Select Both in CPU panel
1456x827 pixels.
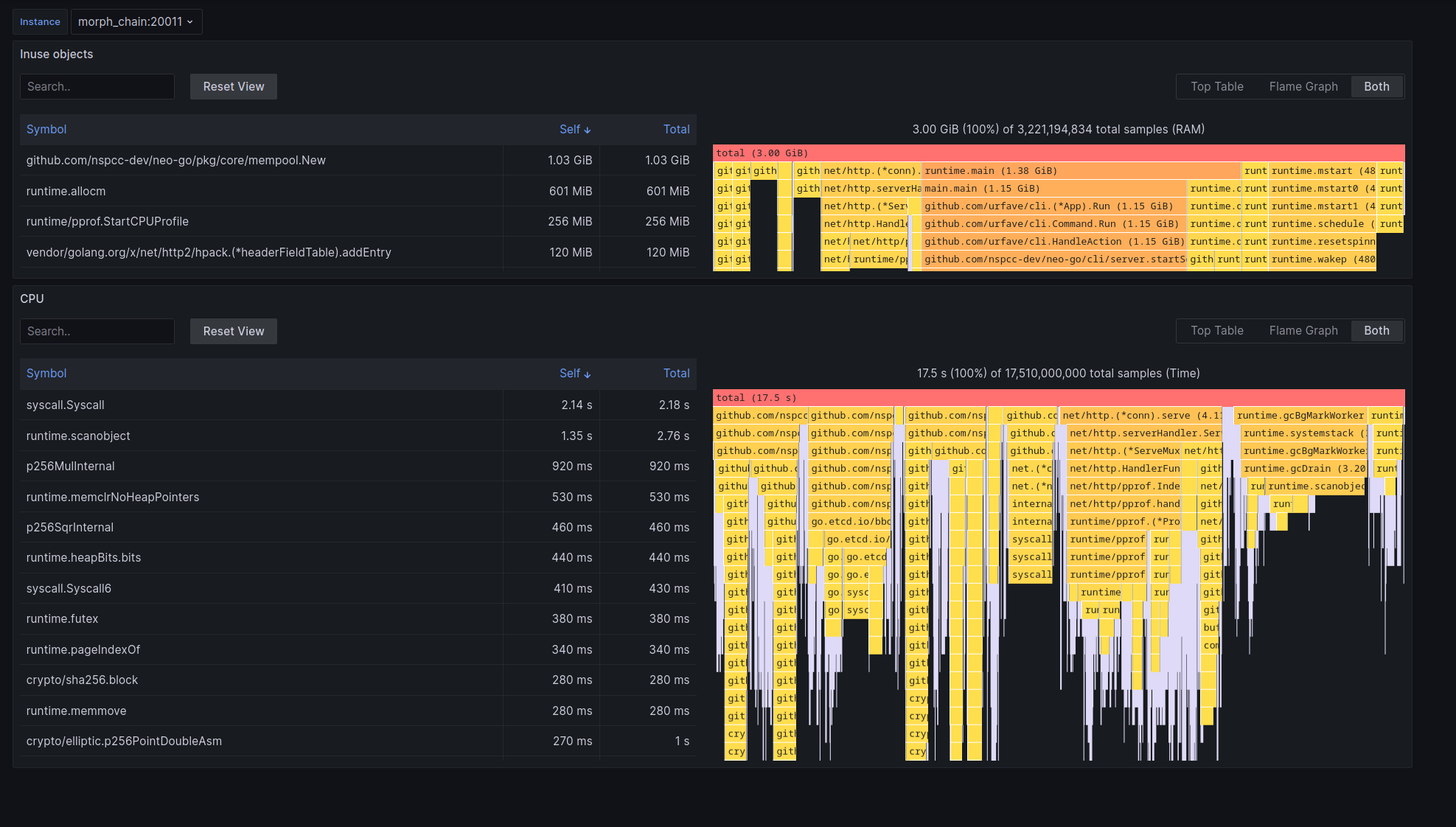(1376, 330)
